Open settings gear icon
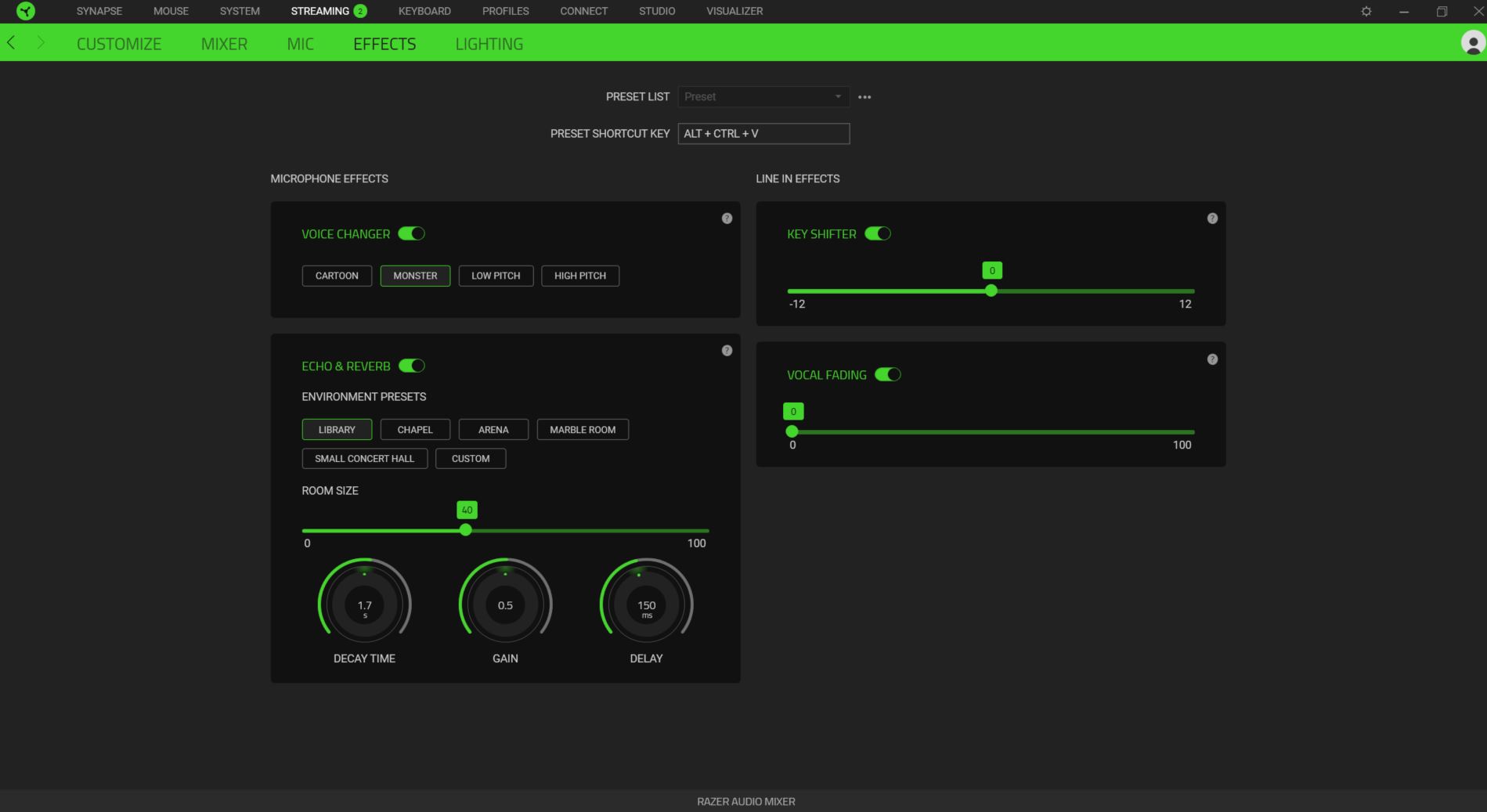 1366,12
